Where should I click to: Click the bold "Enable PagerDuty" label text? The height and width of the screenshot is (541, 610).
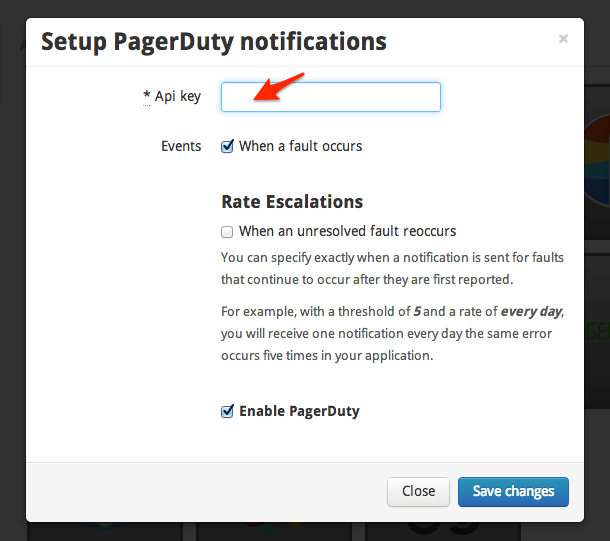(x=299, y=411)
